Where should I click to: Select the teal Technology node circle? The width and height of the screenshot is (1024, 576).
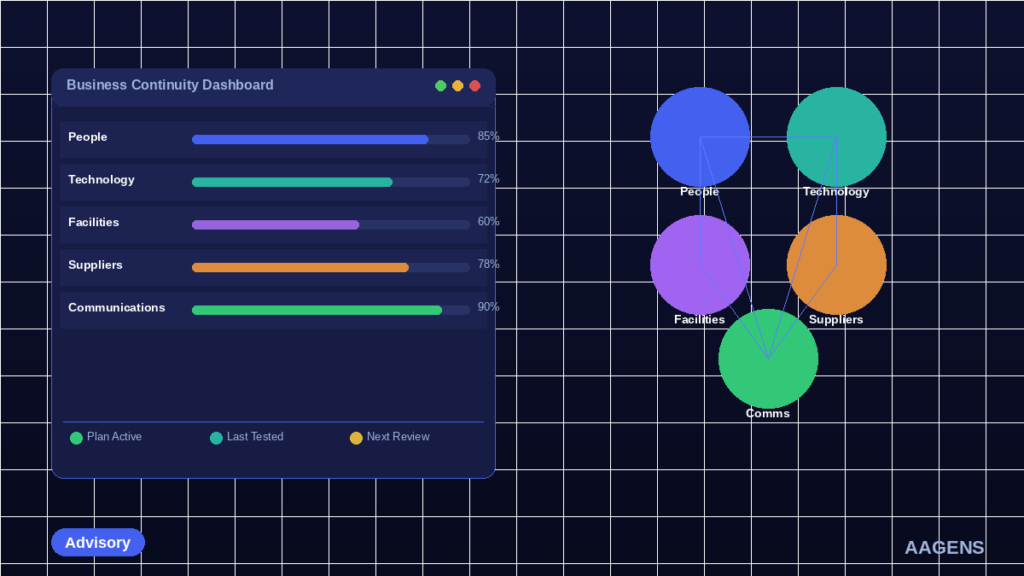point(837,137)
